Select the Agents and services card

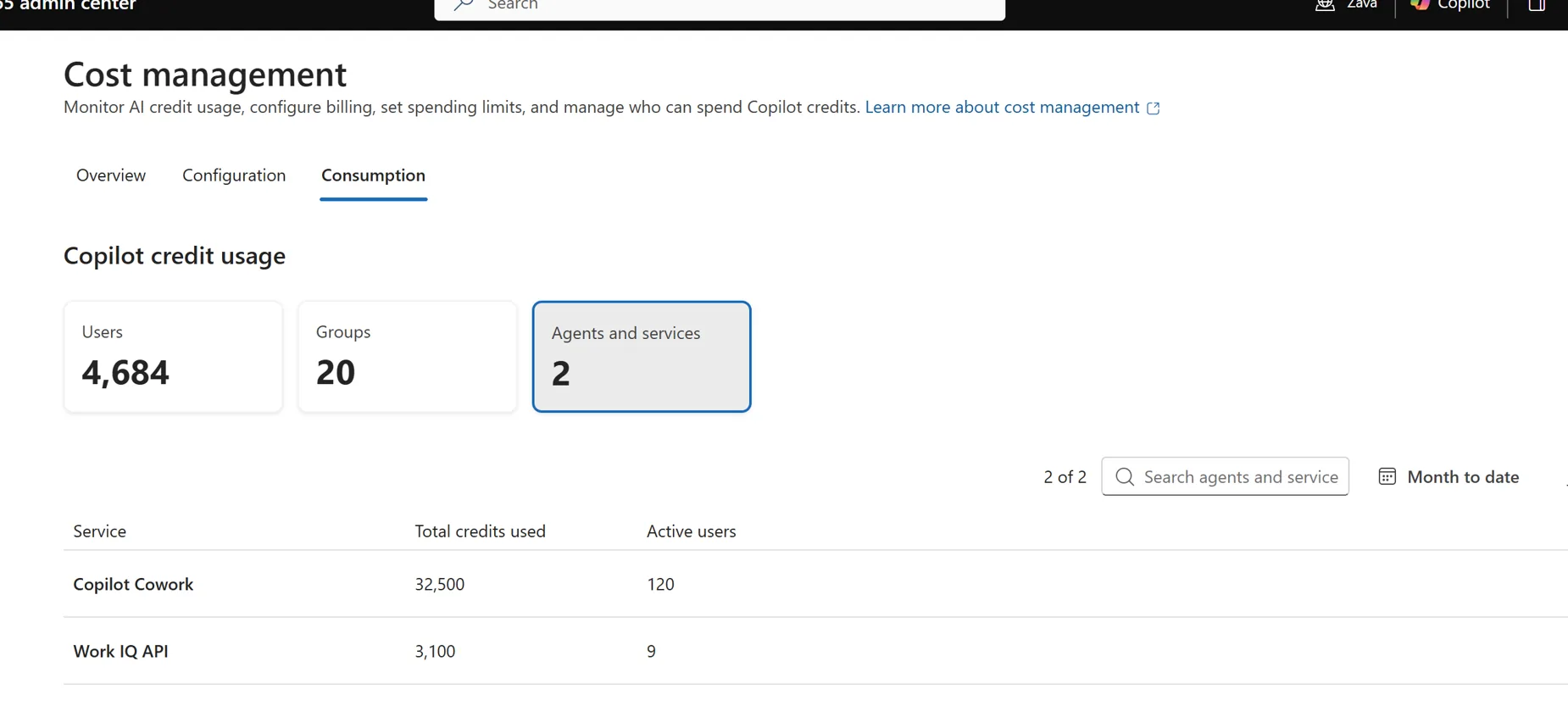pos(642,357)
